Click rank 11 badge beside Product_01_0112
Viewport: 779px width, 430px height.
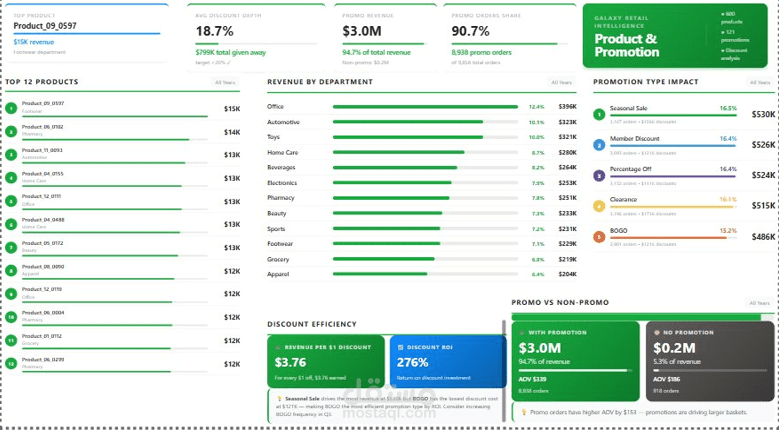point(11,340)
